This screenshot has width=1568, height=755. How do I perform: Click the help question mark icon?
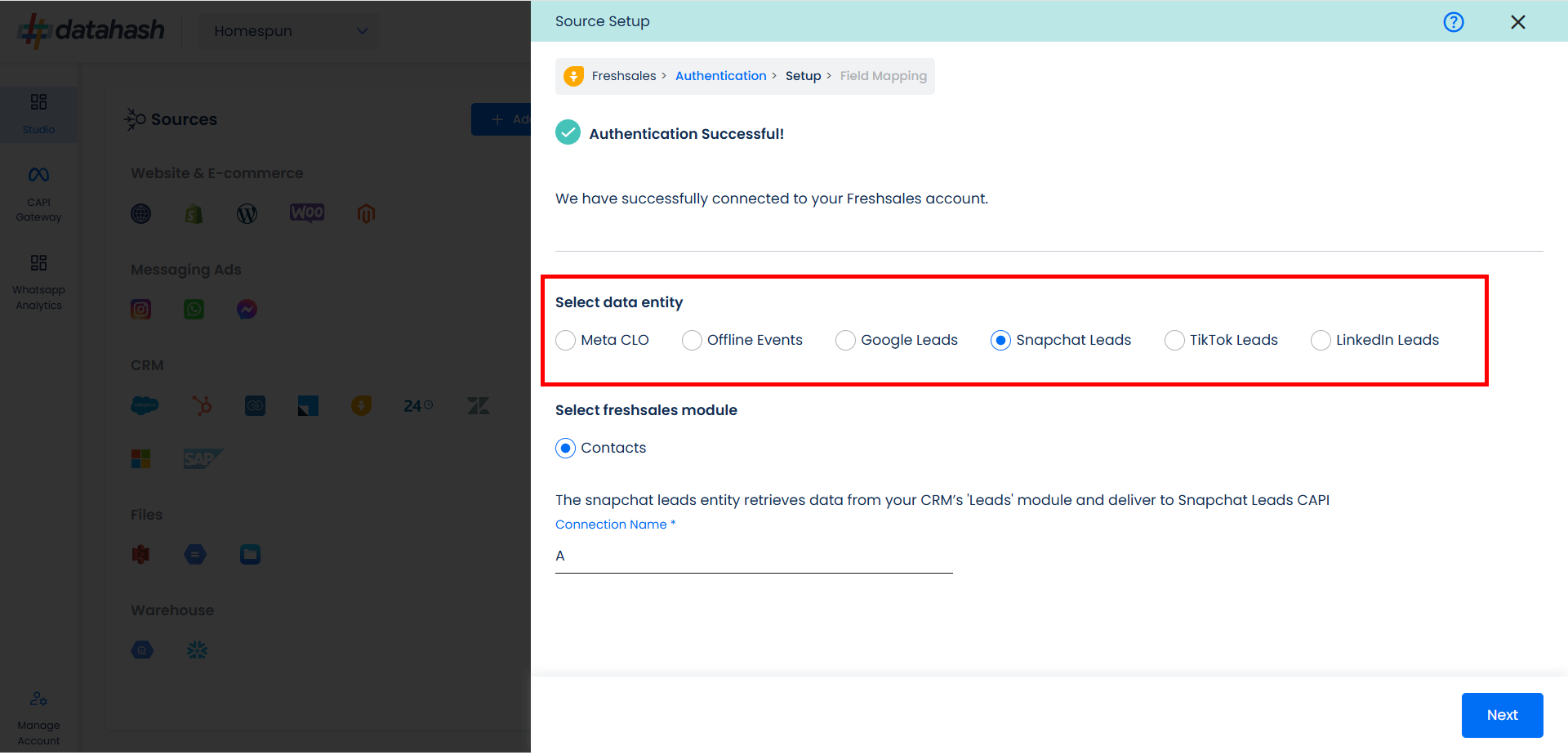(x=1453, y=22)
